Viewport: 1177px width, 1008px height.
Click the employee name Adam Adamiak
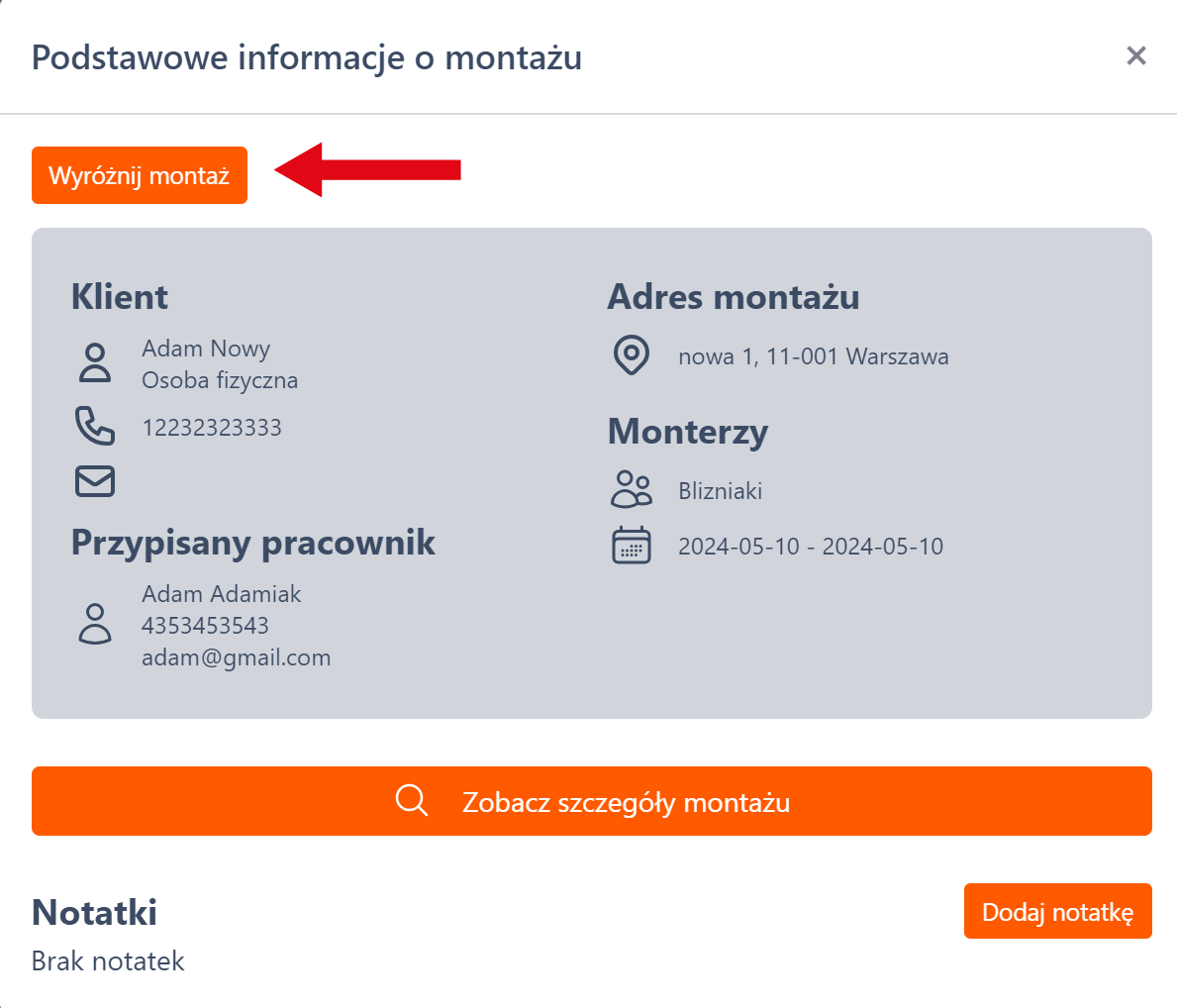221,594
